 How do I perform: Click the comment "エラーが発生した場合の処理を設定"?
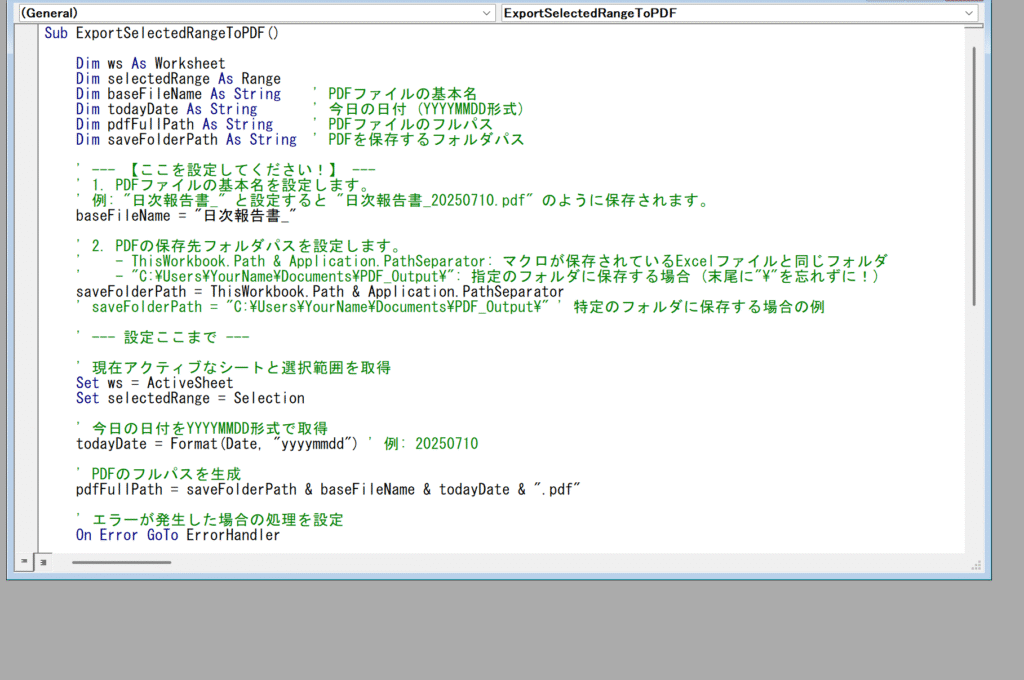pyautogui.click(x=217, y=520)
